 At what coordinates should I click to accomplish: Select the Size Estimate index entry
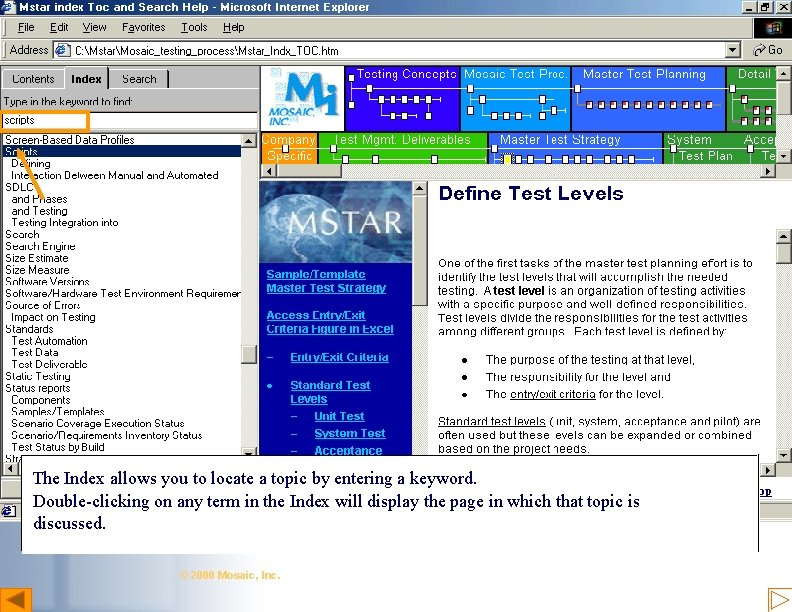point(36,258)
